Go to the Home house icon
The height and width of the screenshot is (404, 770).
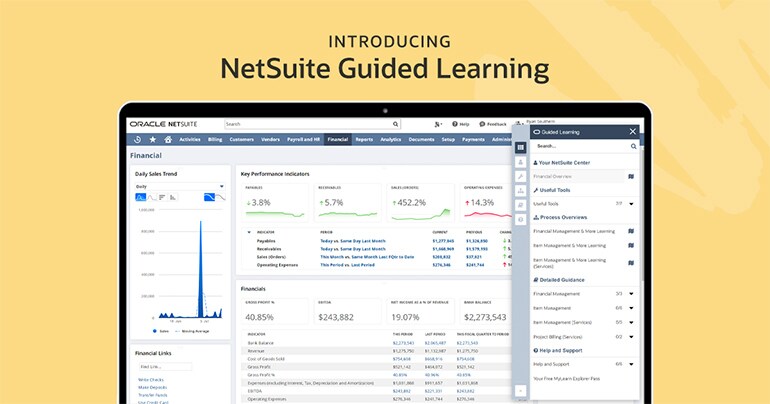(168, 139)
